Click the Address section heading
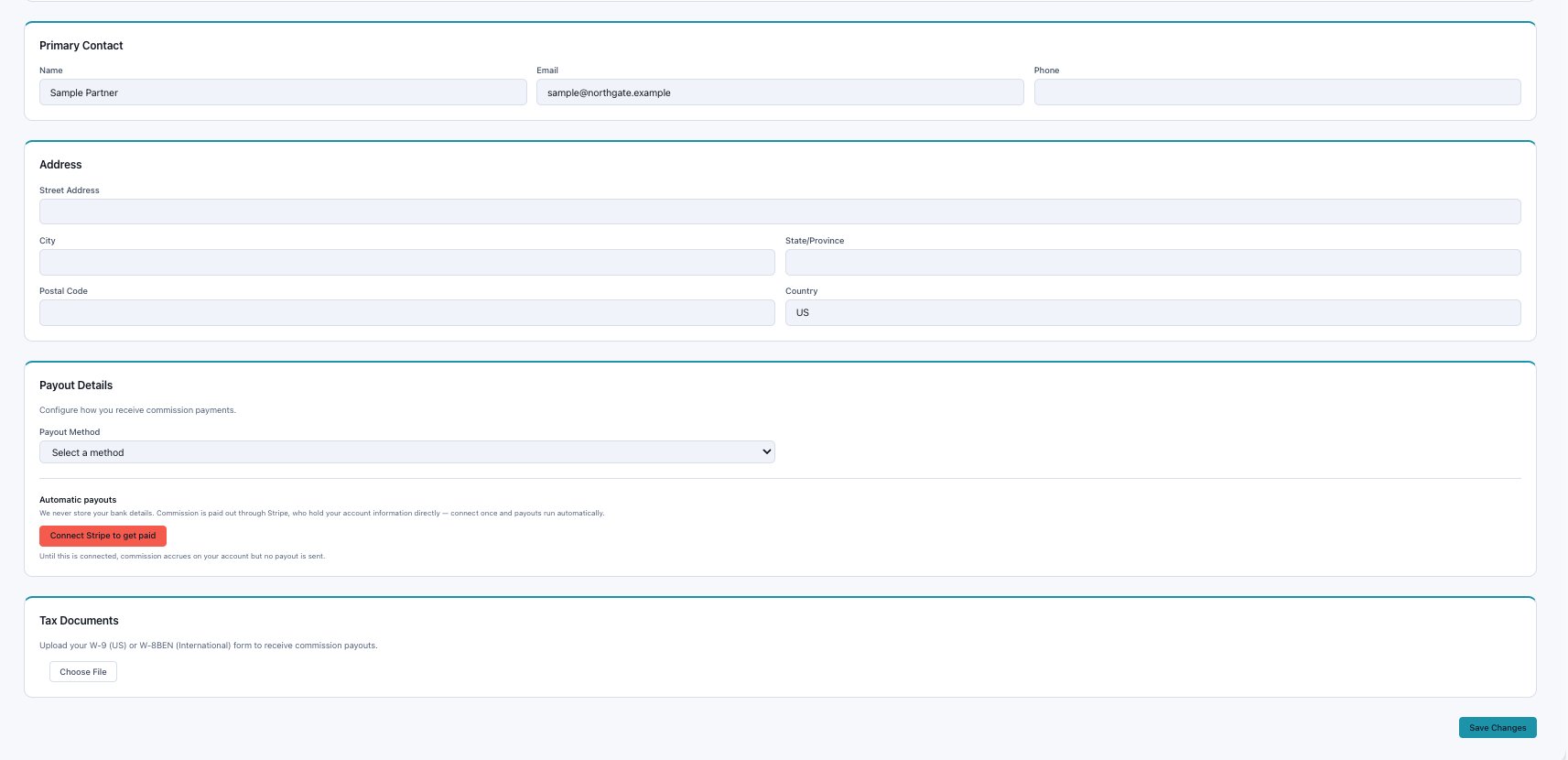 tap(60, 165)
